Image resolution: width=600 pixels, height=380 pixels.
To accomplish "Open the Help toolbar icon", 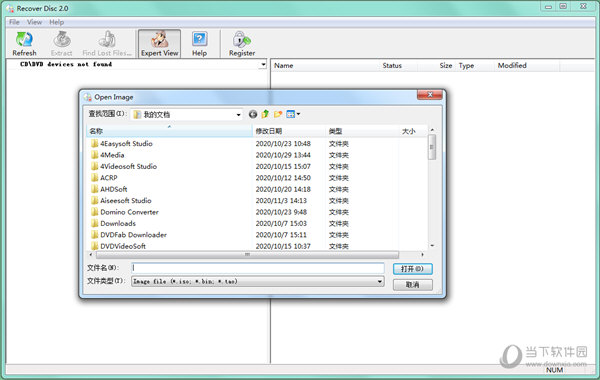I will [199, 39].
